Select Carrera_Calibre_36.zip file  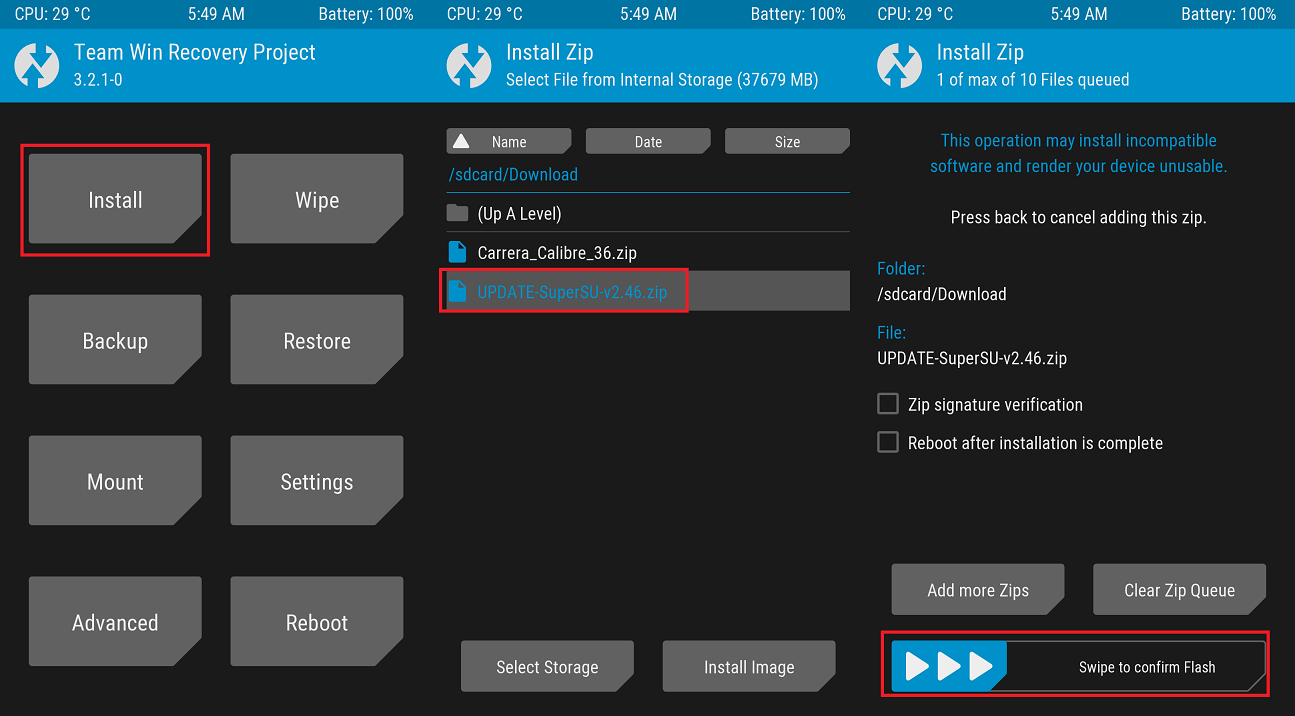[648, 252]
